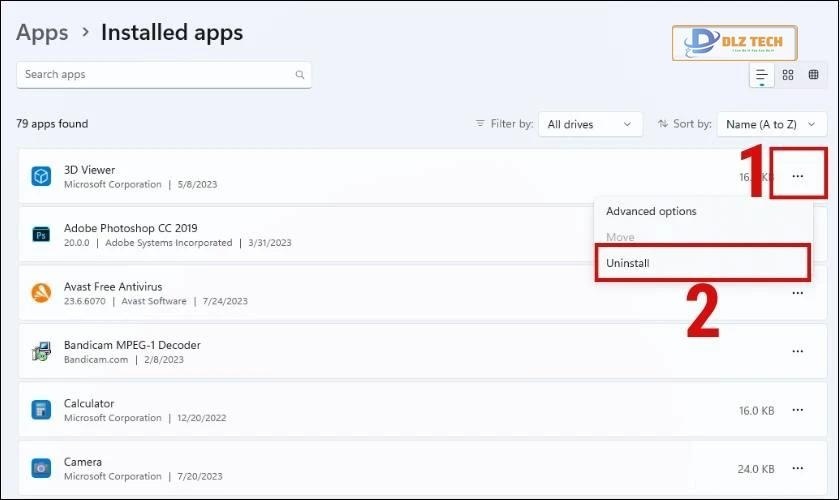840x500 pixels.
Task: Open more options for 3D Viewer
Action: click(798, 177)
